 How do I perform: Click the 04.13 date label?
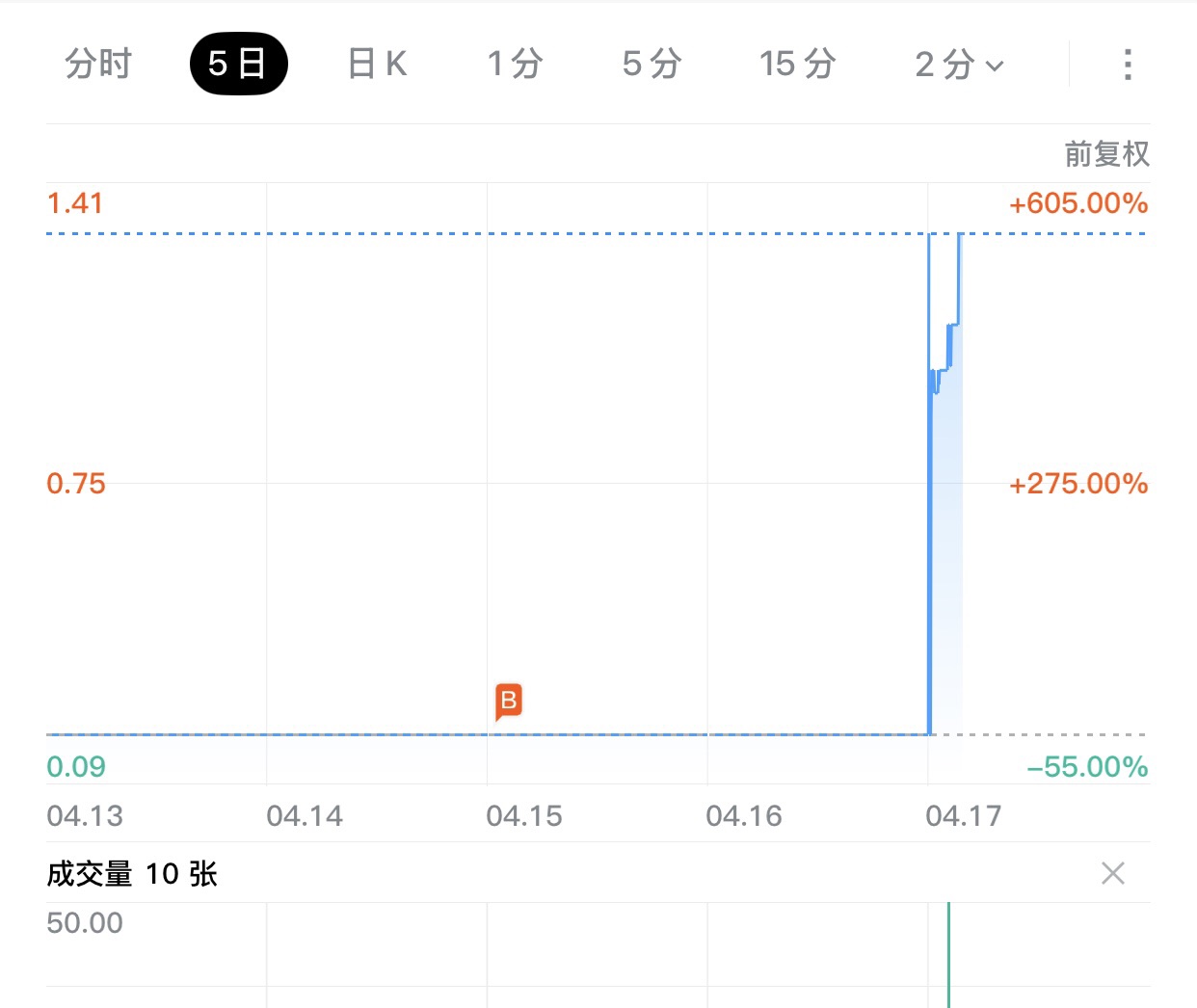click(85, 816)
